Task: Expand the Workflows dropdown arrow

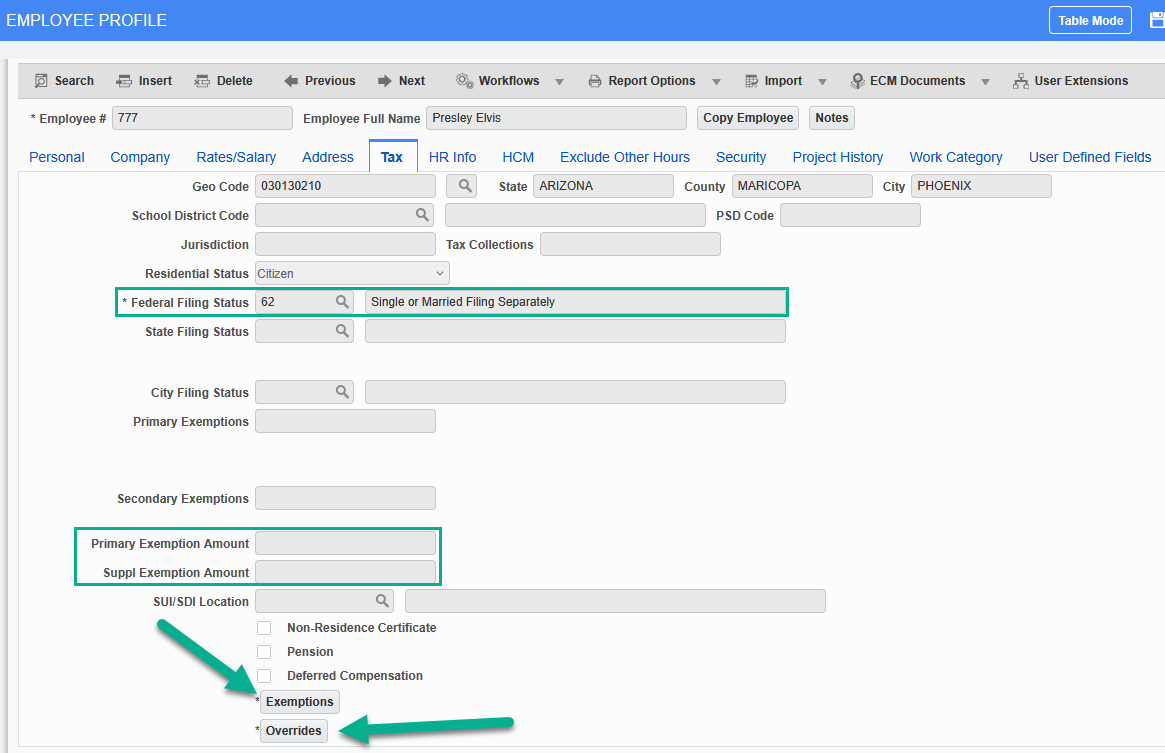Action: (x=559, y=82)
